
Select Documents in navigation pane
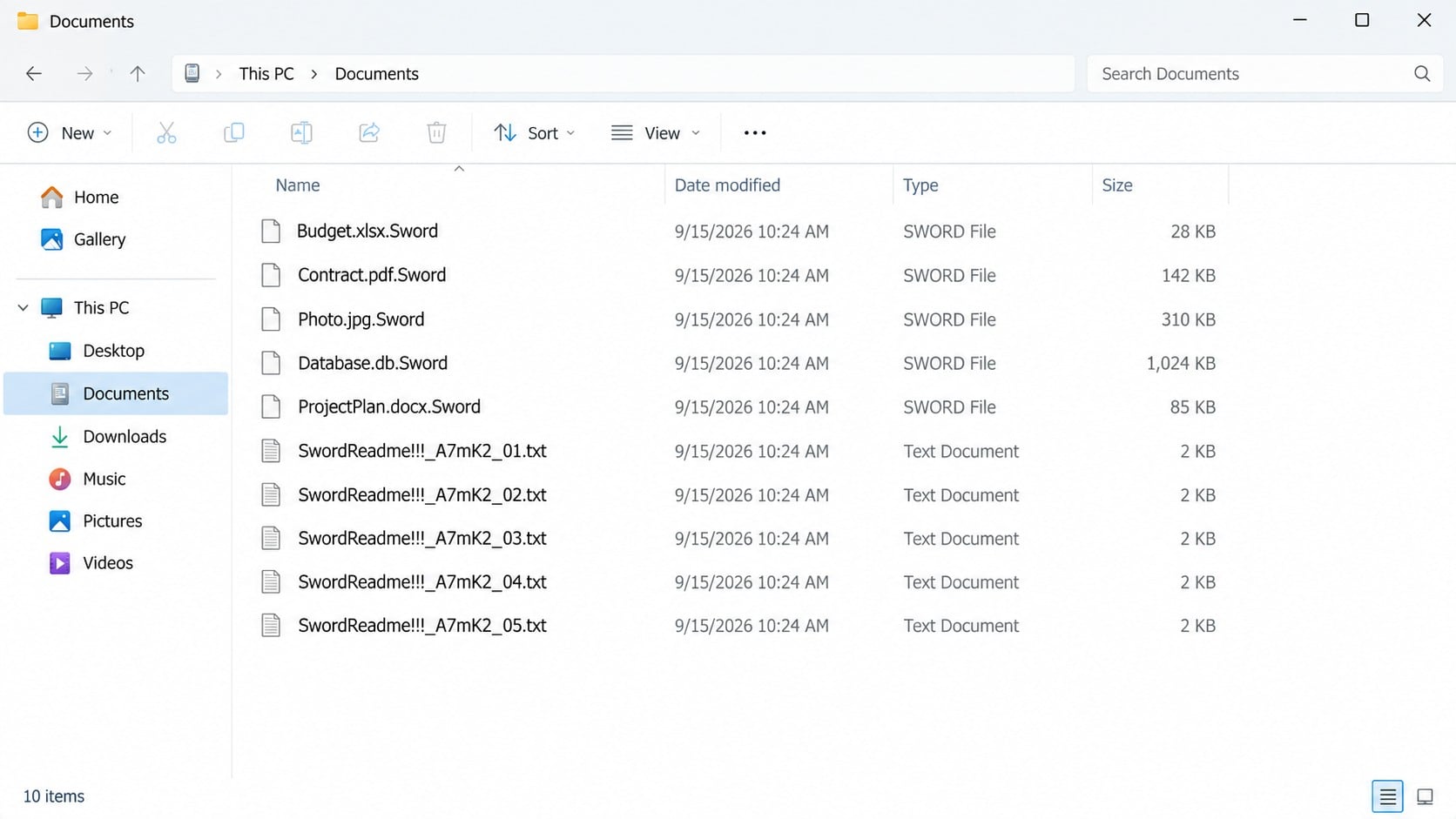pyautogui.click(x=116, y=393)
